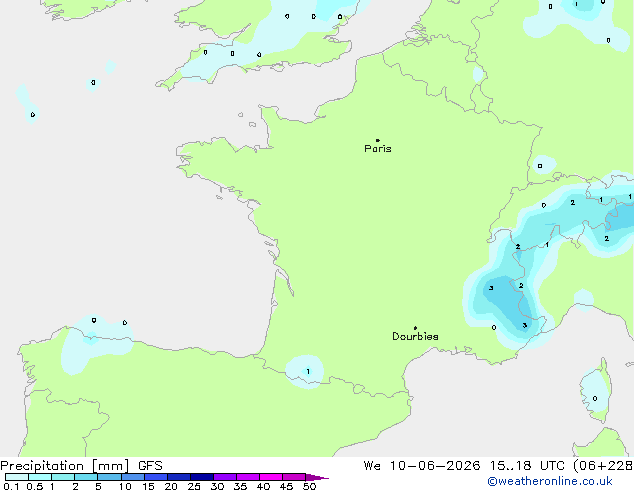Click the 'We 10-06-2026 15..18 UTC' date text

tap(464, 466)
